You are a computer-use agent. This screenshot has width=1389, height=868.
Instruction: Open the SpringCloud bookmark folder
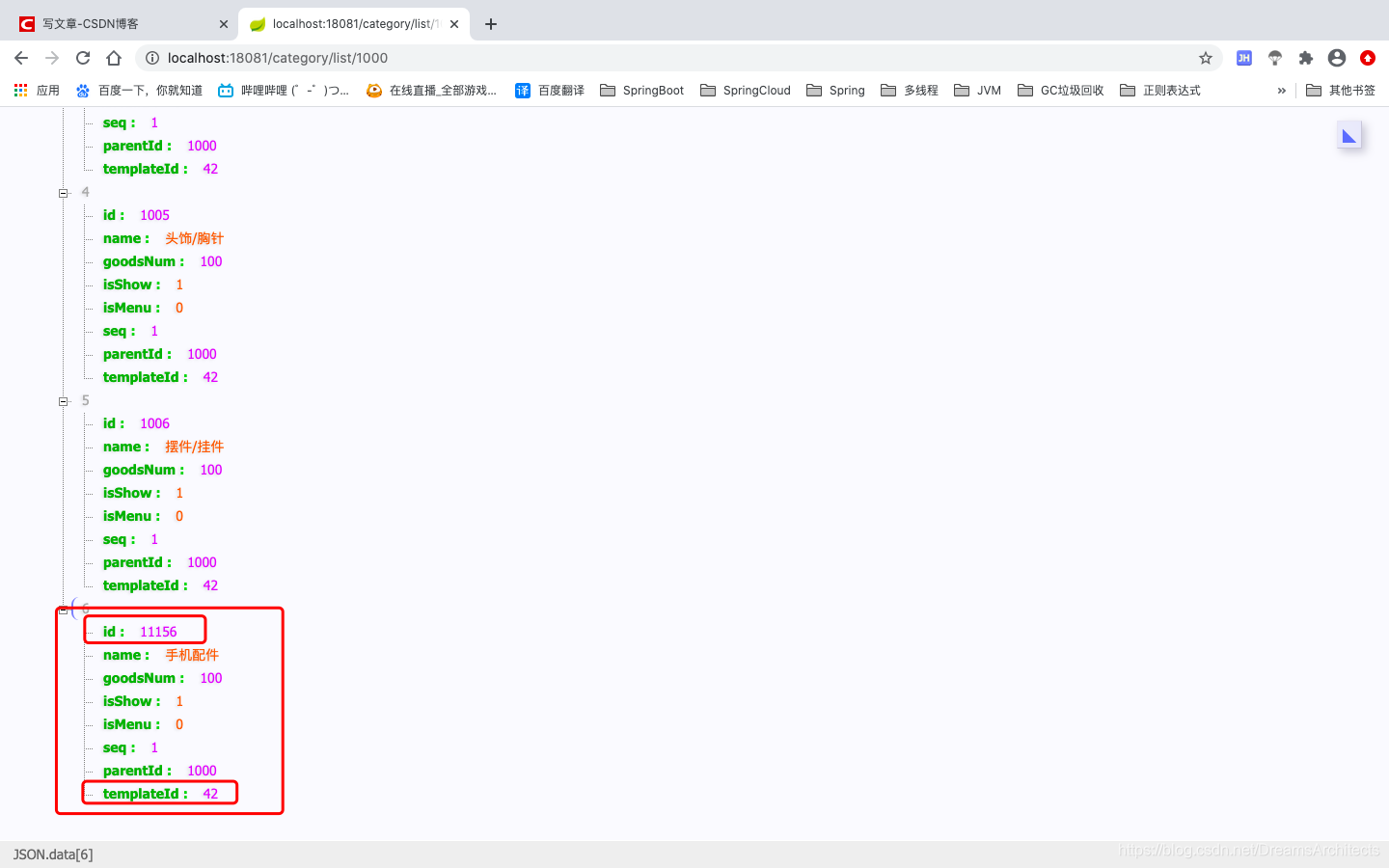tap(746, 90)
